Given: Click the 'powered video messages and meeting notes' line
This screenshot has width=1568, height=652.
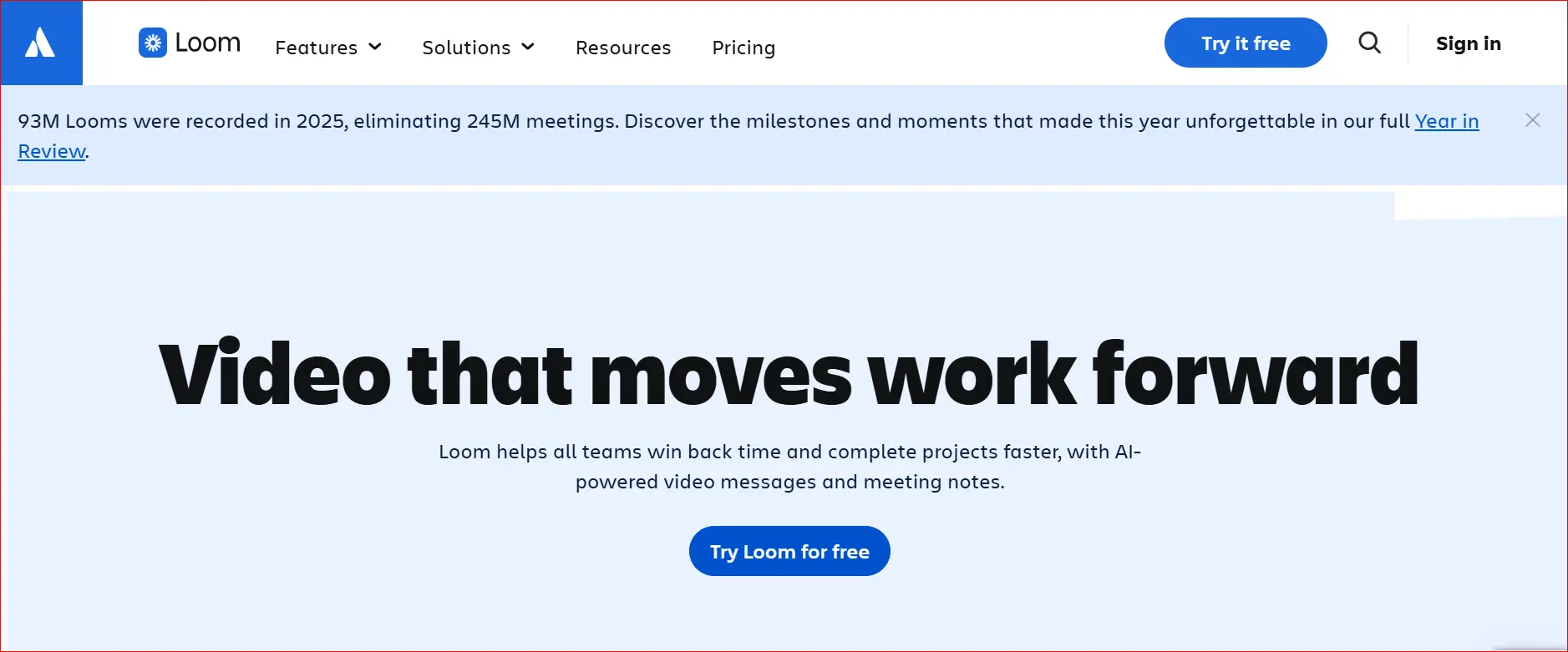Looking at the screenshot, I should click(x=789, y=482).
